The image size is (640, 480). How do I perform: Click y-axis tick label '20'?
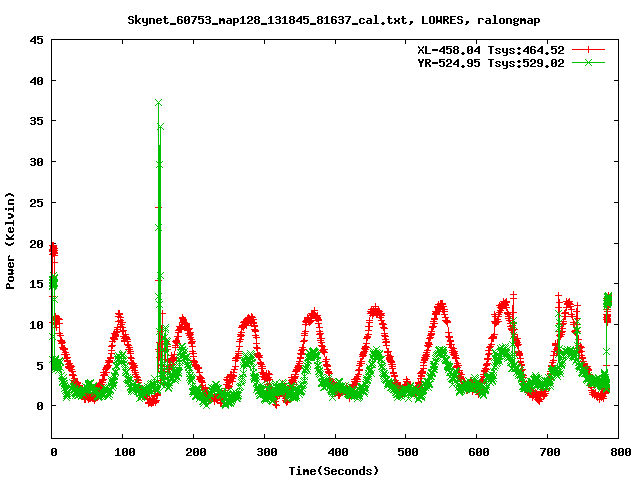(x=36, y=244)
